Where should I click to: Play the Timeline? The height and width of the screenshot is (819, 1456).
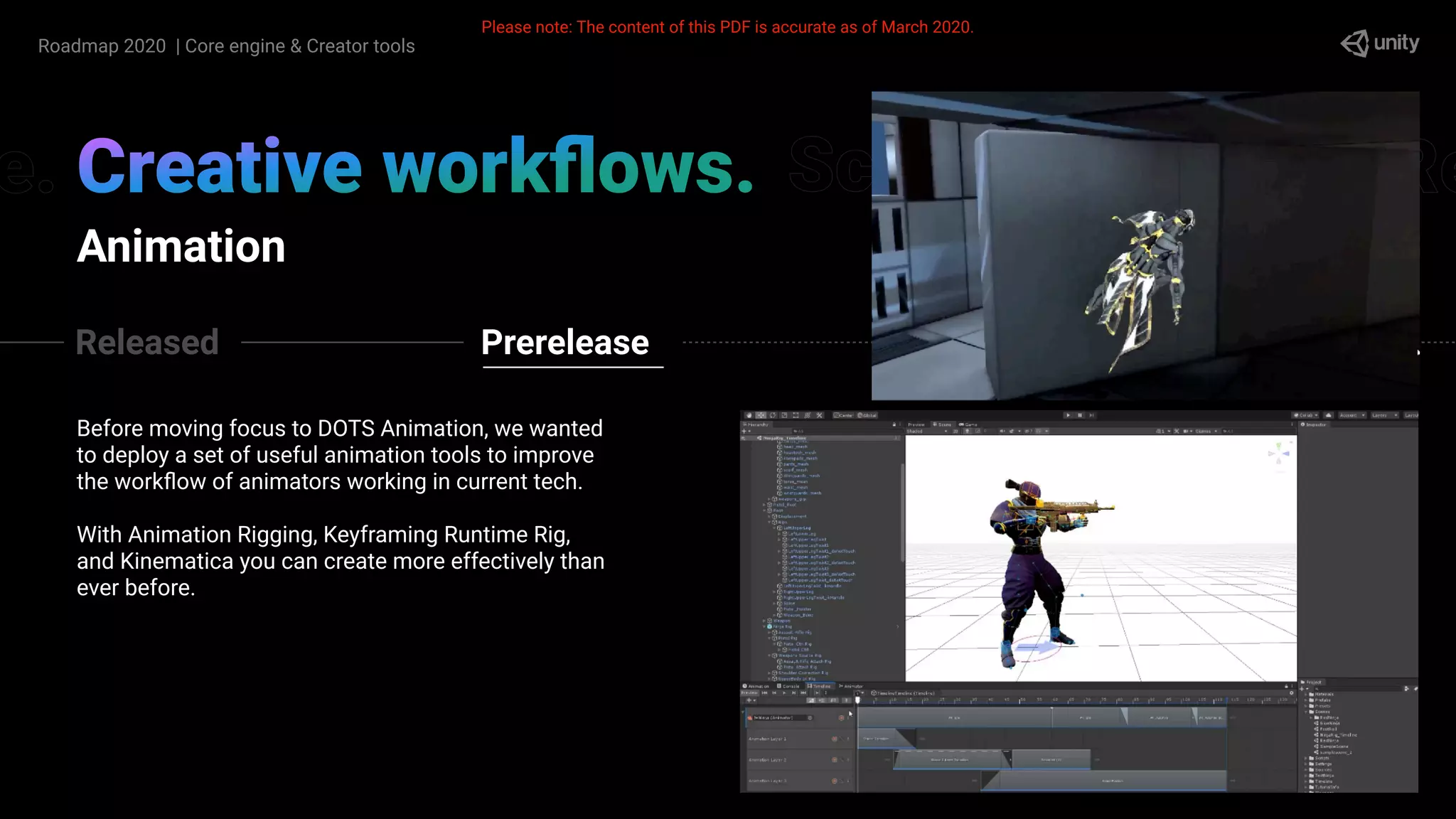tap(784, 693)
